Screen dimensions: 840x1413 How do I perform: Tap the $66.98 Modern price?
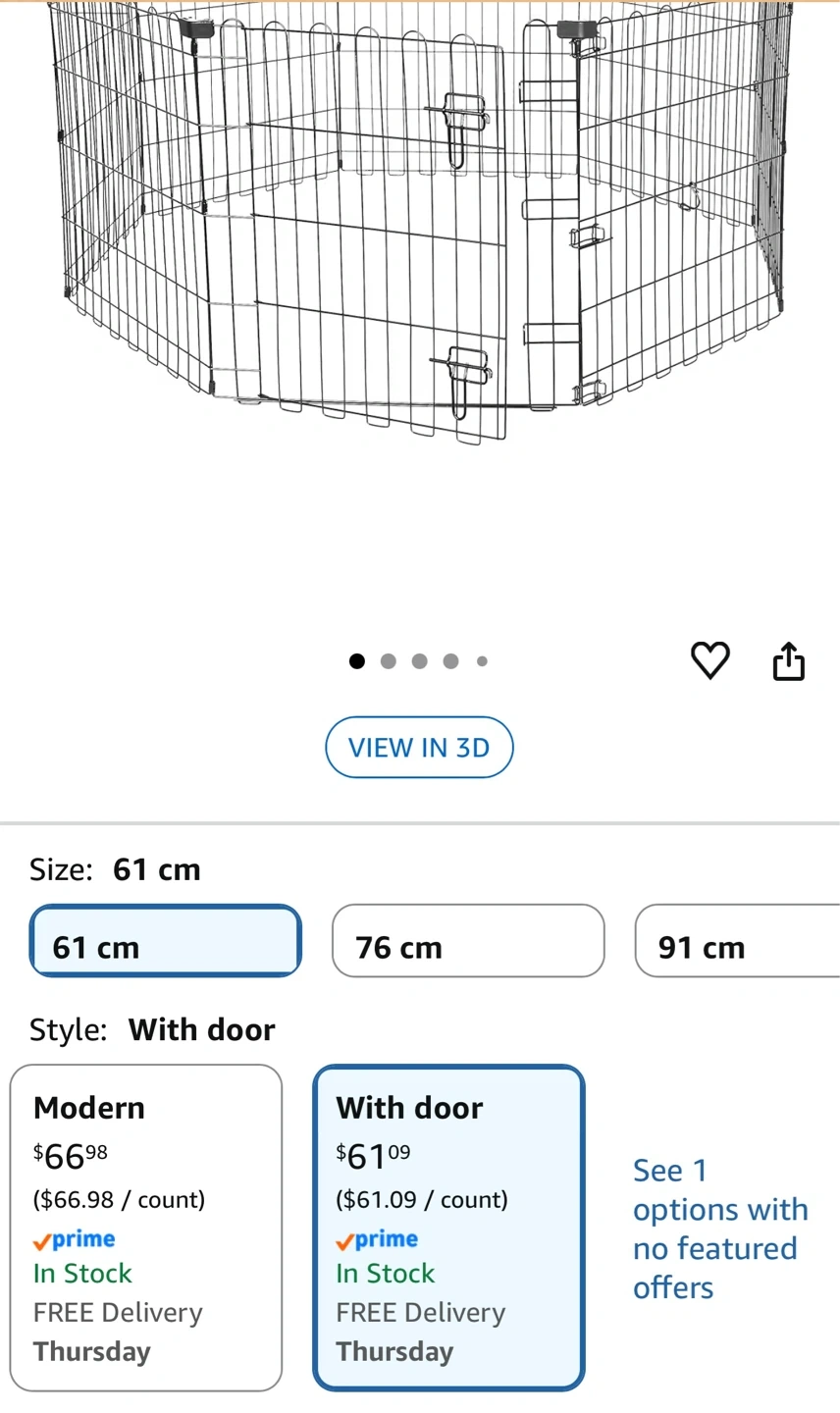[71, 1156]
